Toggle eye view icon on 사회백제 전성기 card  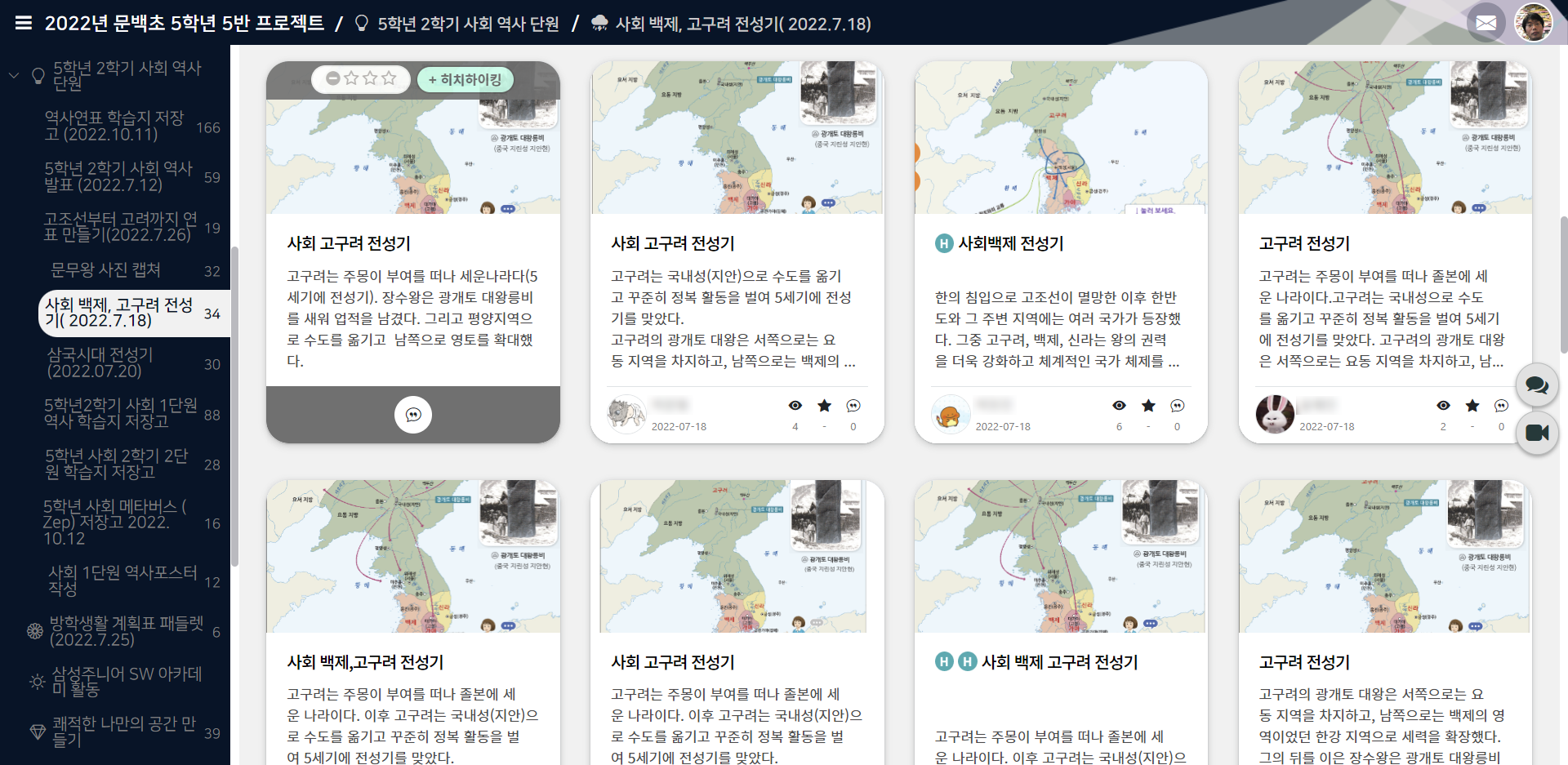(x=1119, y=406)
